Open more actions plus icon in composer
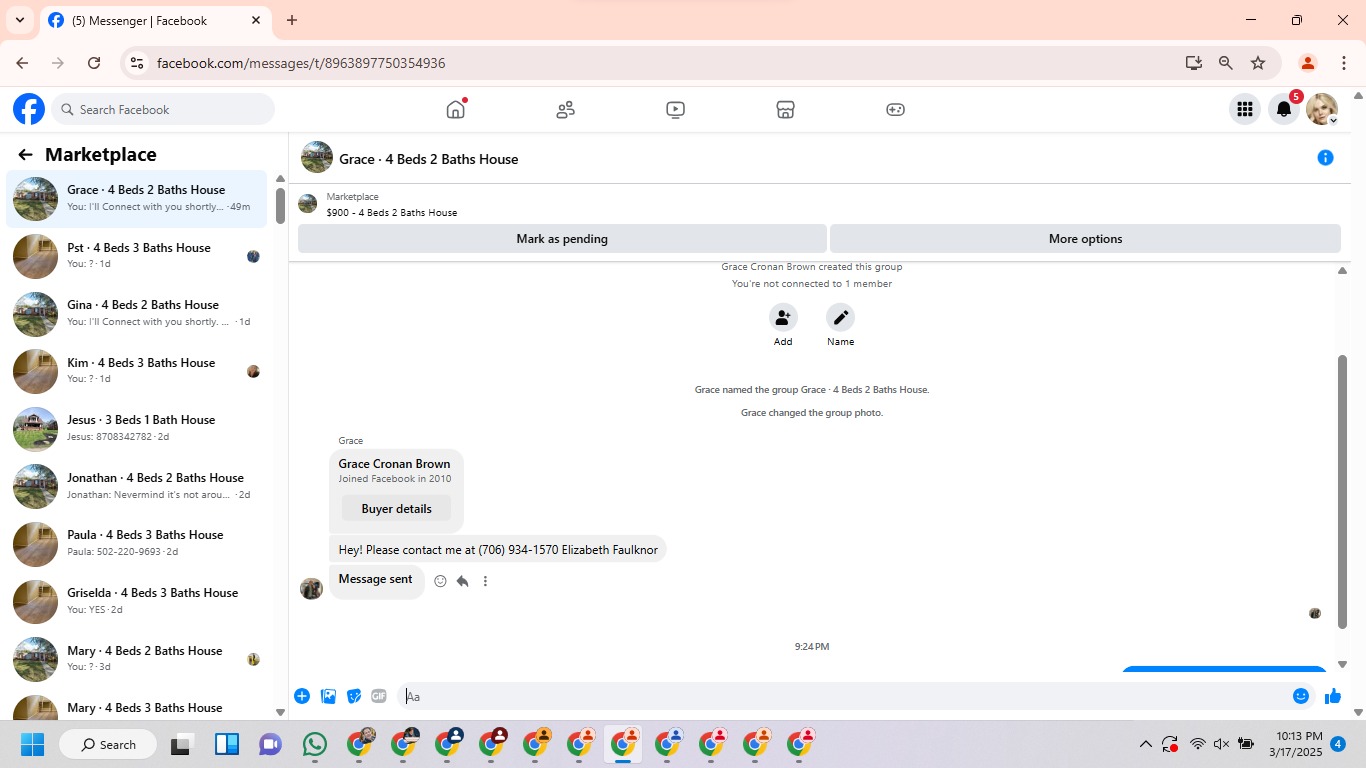Image resolution: width=1366 pixels, height=768 pixels. (302, 696)
